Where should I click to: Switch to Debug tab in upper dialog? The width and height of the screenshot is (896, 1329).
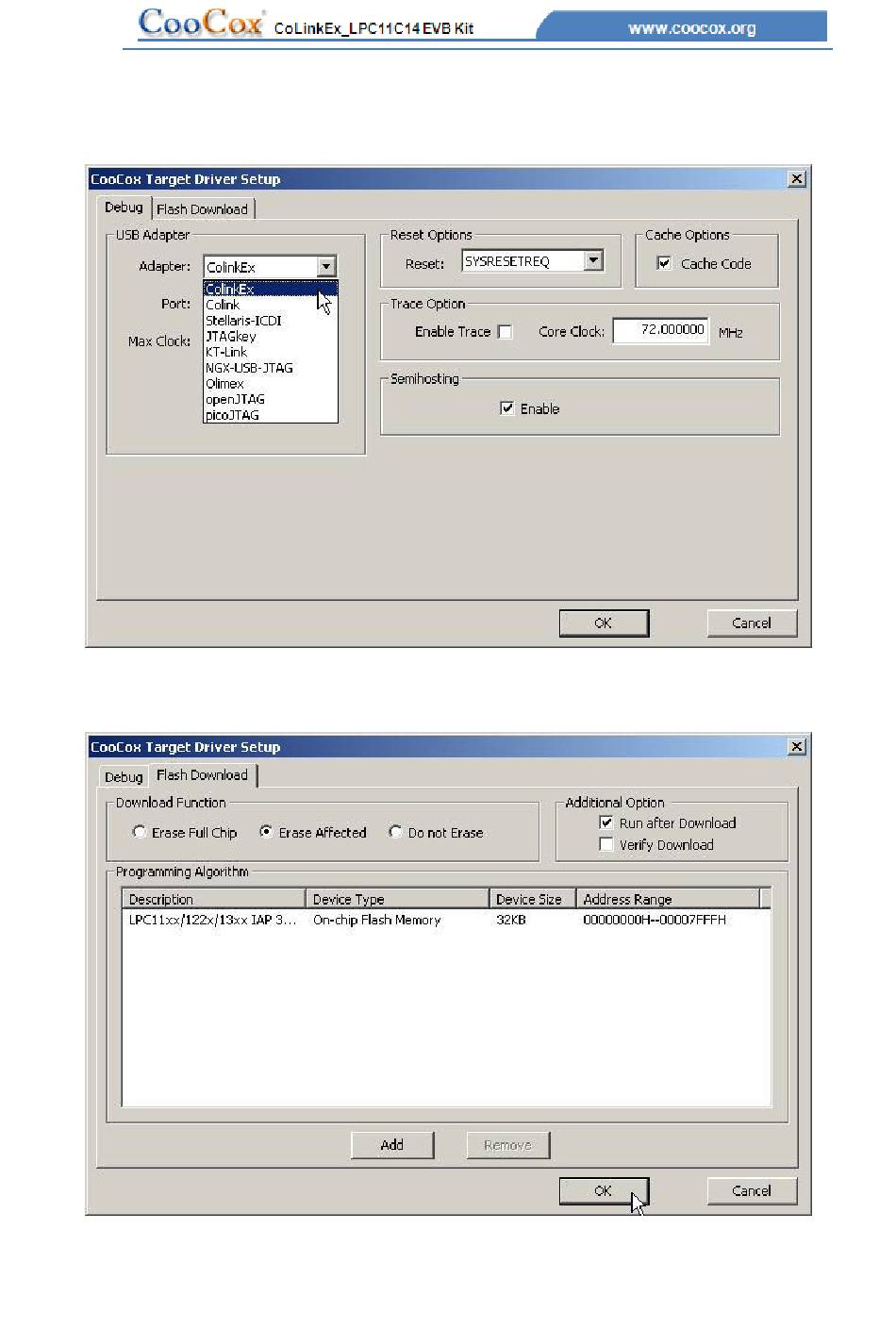(124, 208)
